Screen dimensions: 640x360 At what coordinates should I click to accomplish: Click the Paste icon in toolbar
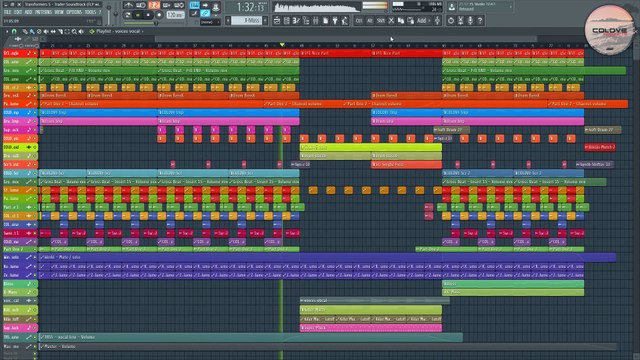click(x=410, y=20)
